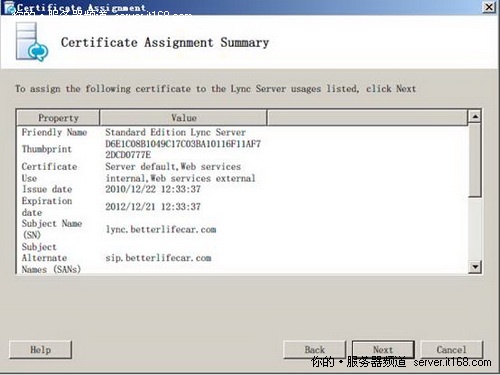
Task: Click sip.betterlifecar.com SAN value
Action: [158, 258]
